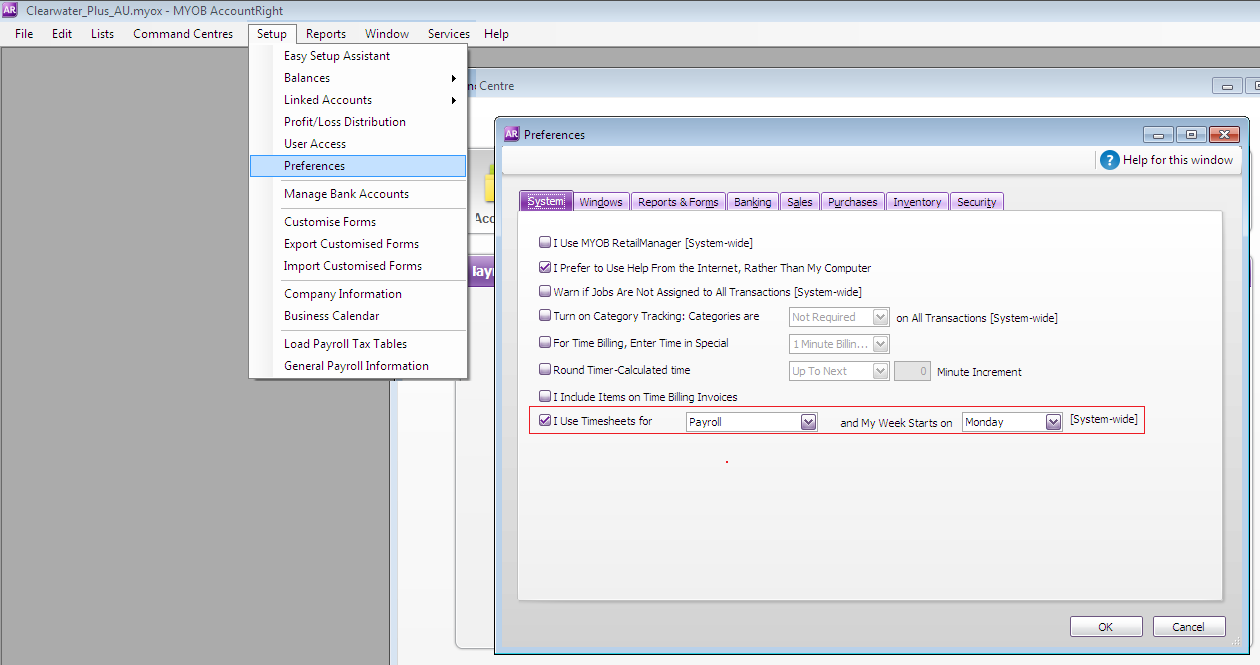The width and height of the screenshot is (1260, 665).
Task: Switch to the Inventory tab
Action: pyautogui.click(x=917, y=202)
